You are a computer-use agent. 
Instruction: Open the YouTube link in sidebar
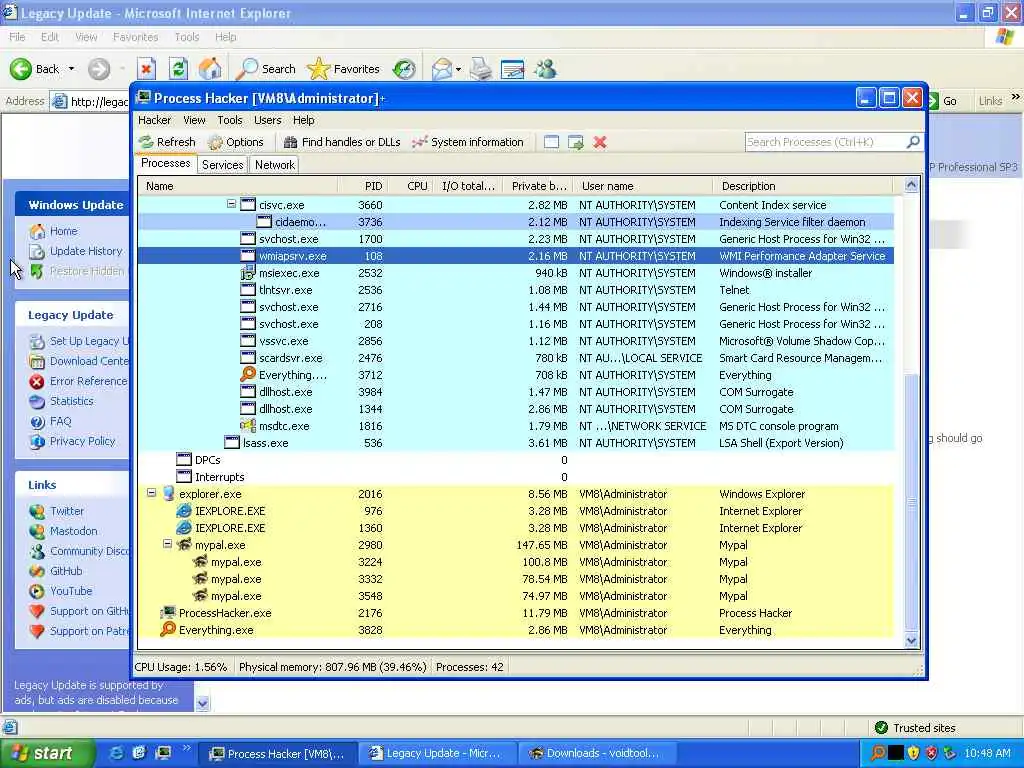tap(71, 591)
